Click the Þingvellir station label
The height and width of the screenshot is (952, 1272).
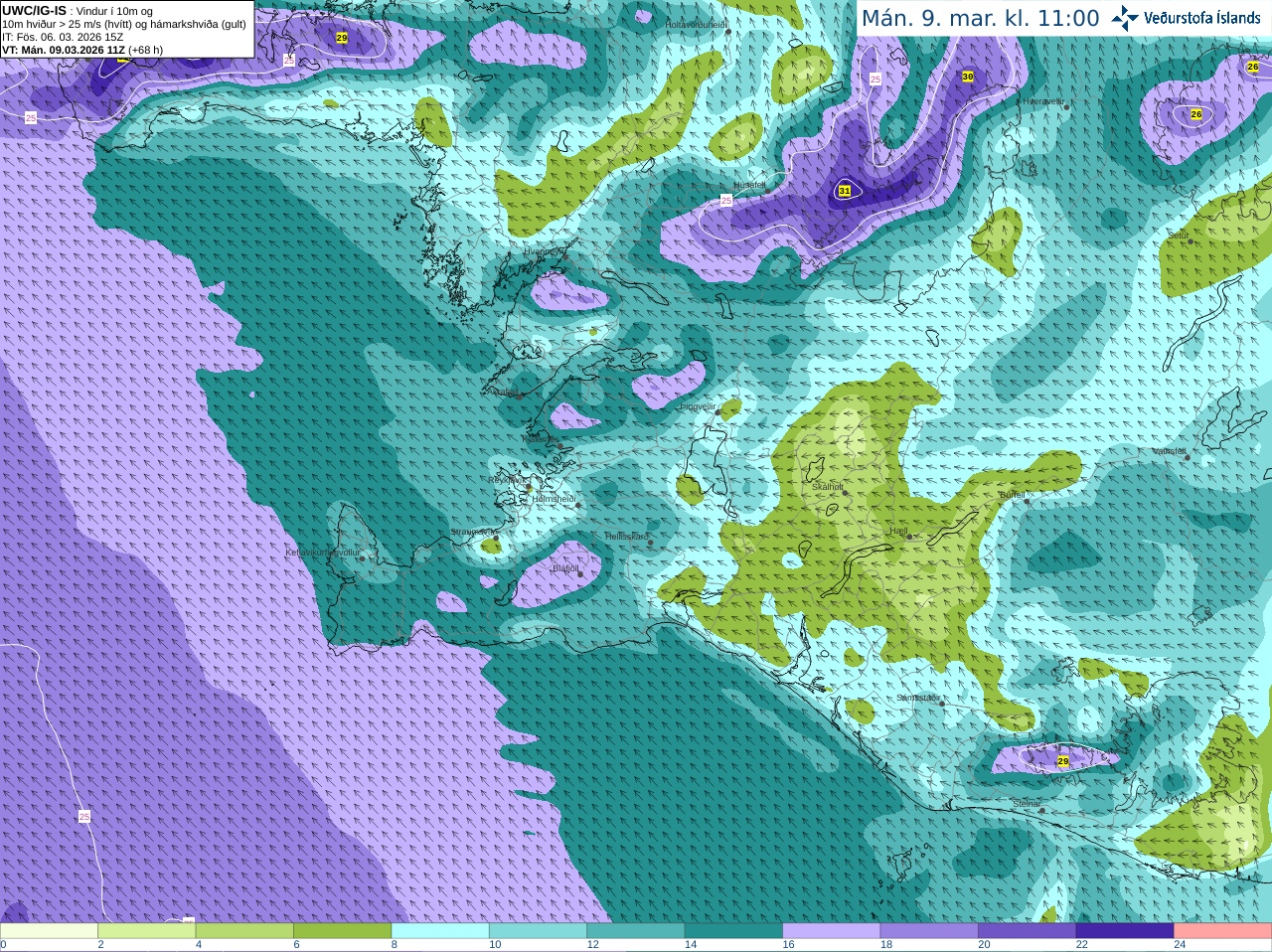pos(698,406)
